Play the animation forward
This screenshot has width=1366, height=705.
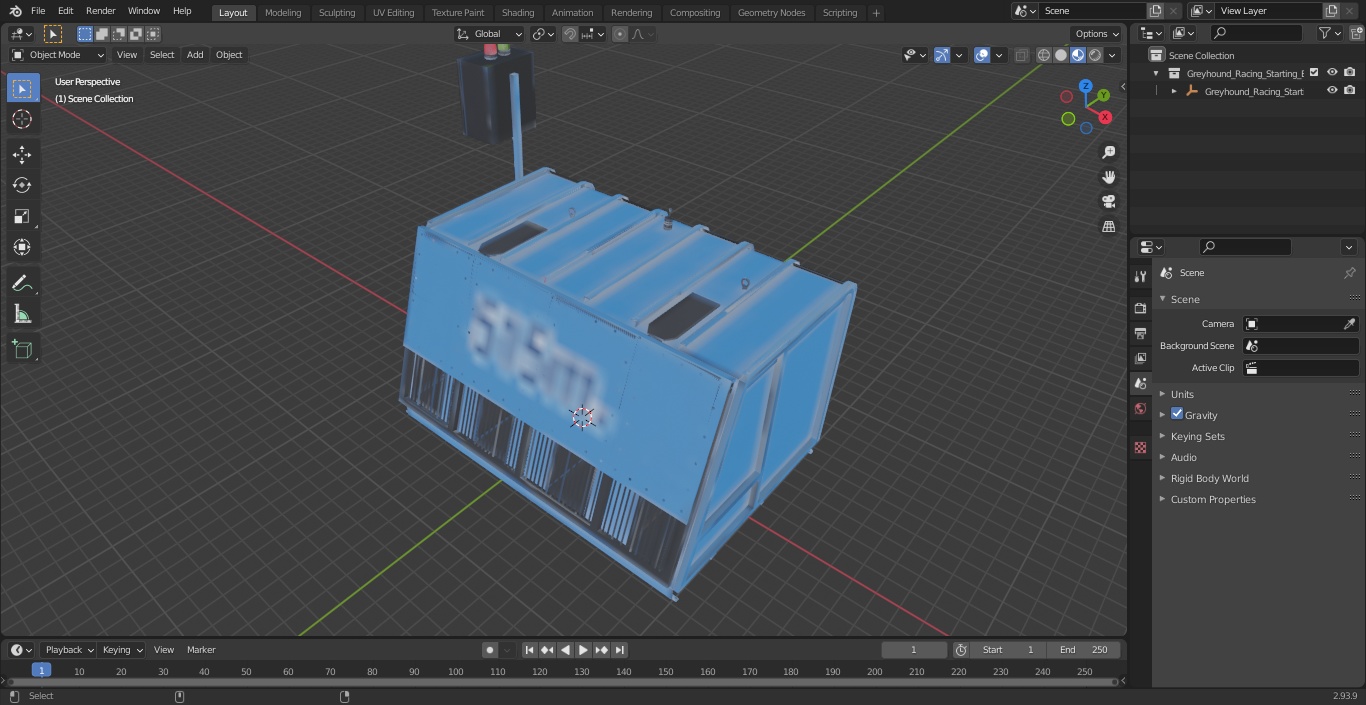pos(583,650)
